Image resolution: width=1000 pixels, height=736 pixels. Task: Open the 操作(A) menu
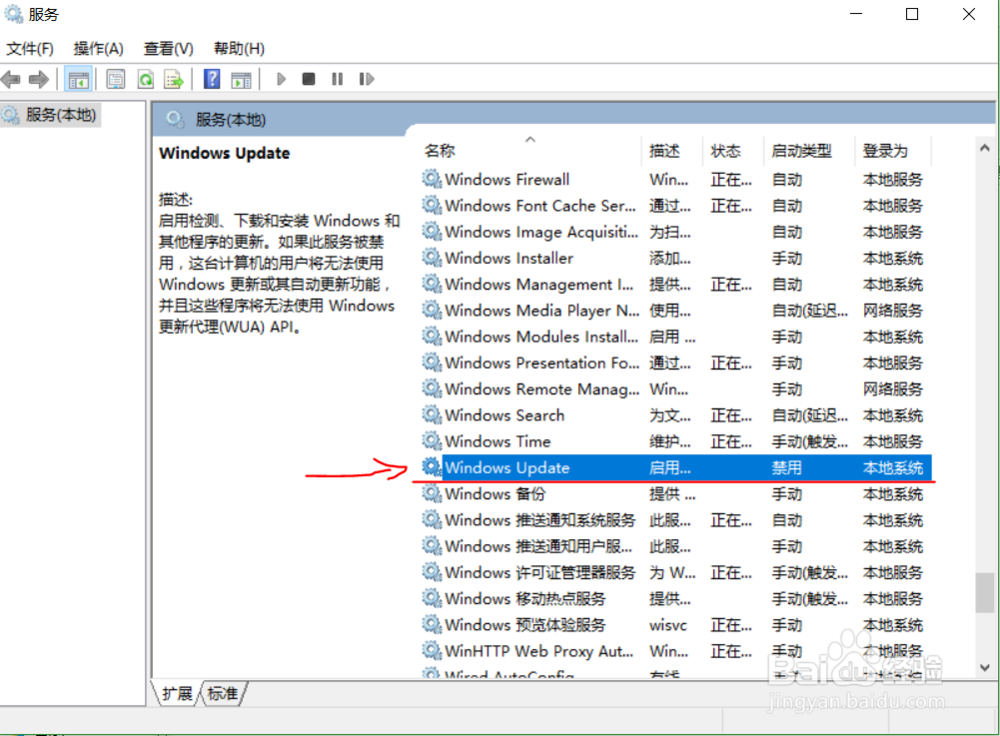(98, 48)
